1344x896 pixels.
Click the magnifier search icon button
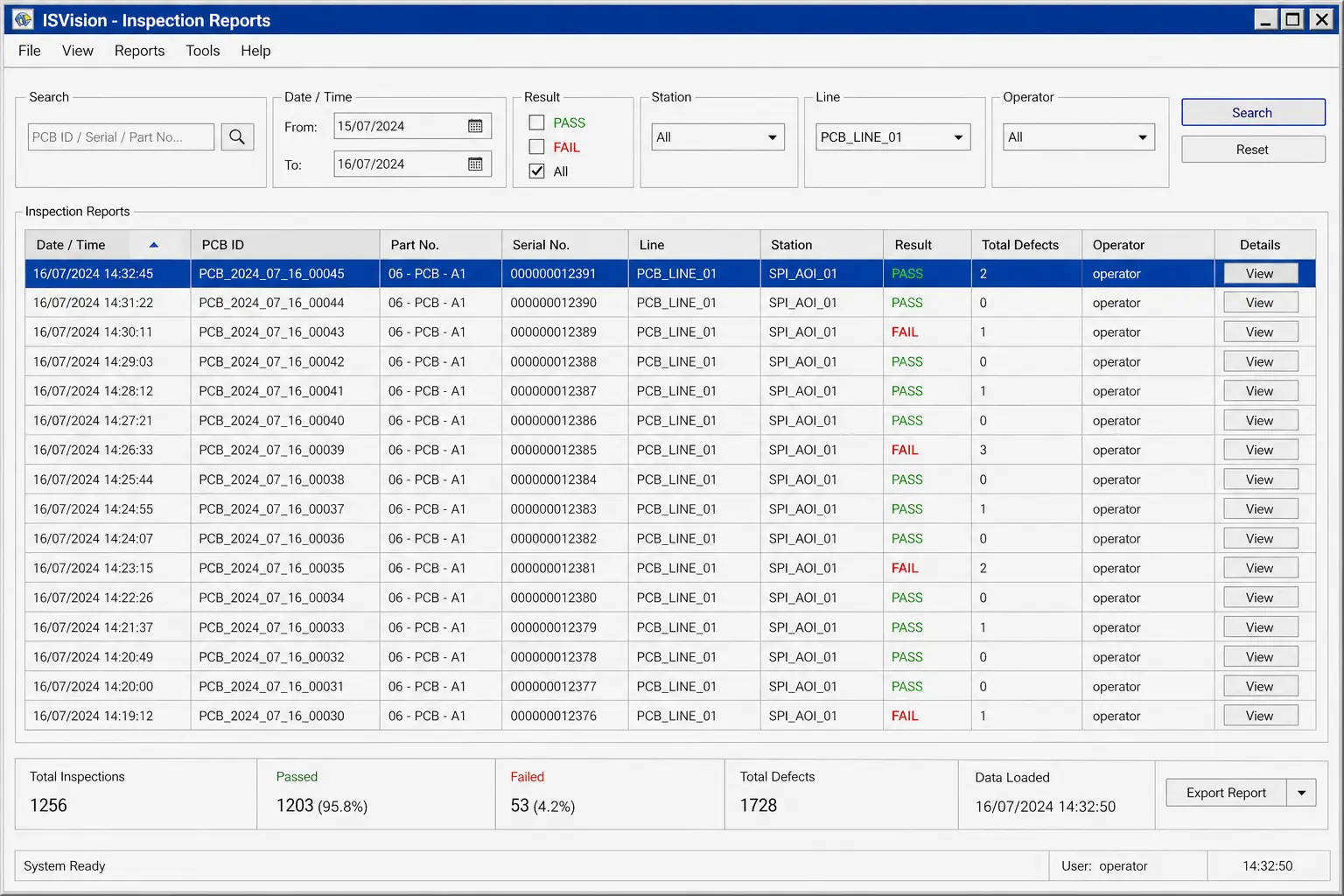pos(237,136)
